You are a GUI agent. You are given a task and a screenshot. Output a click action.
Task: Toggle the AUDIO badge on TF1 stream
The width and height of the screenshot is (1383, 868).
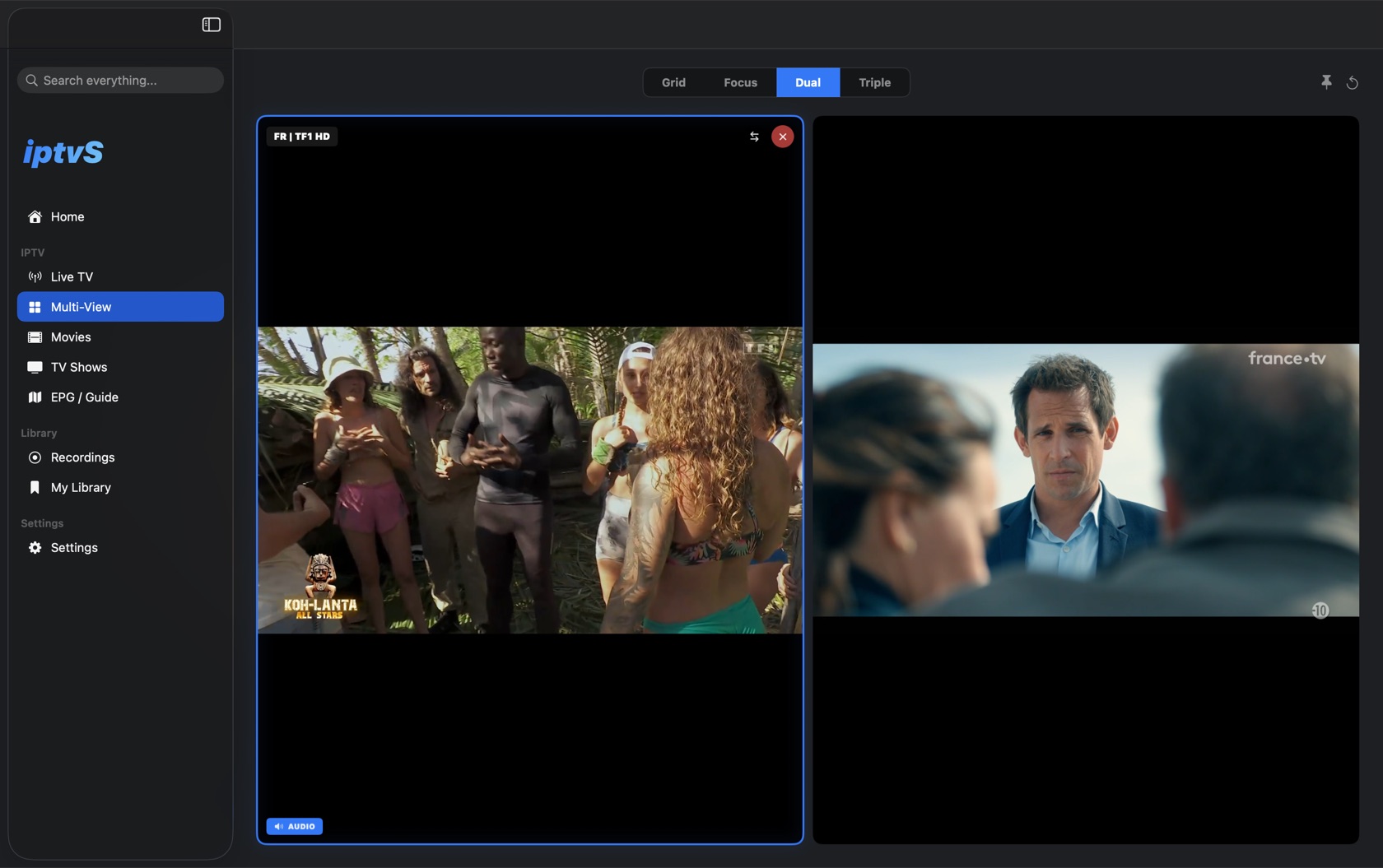(x=295, y=826)
